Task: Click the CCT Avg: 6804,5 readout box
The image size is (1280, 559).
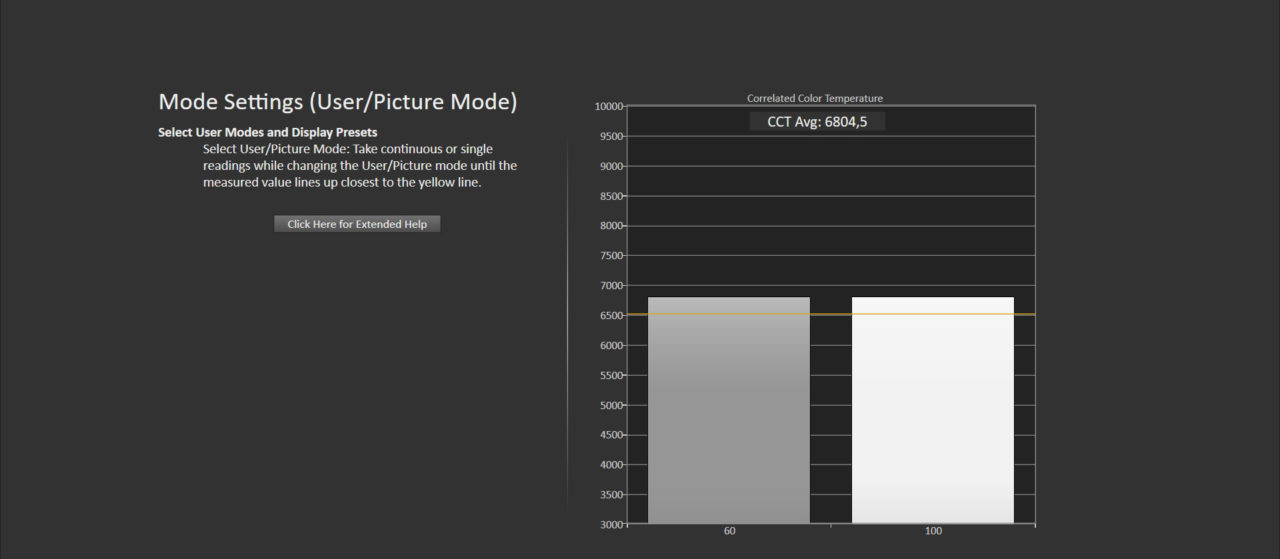Action: pyautogui.click(x=817, y=121)
